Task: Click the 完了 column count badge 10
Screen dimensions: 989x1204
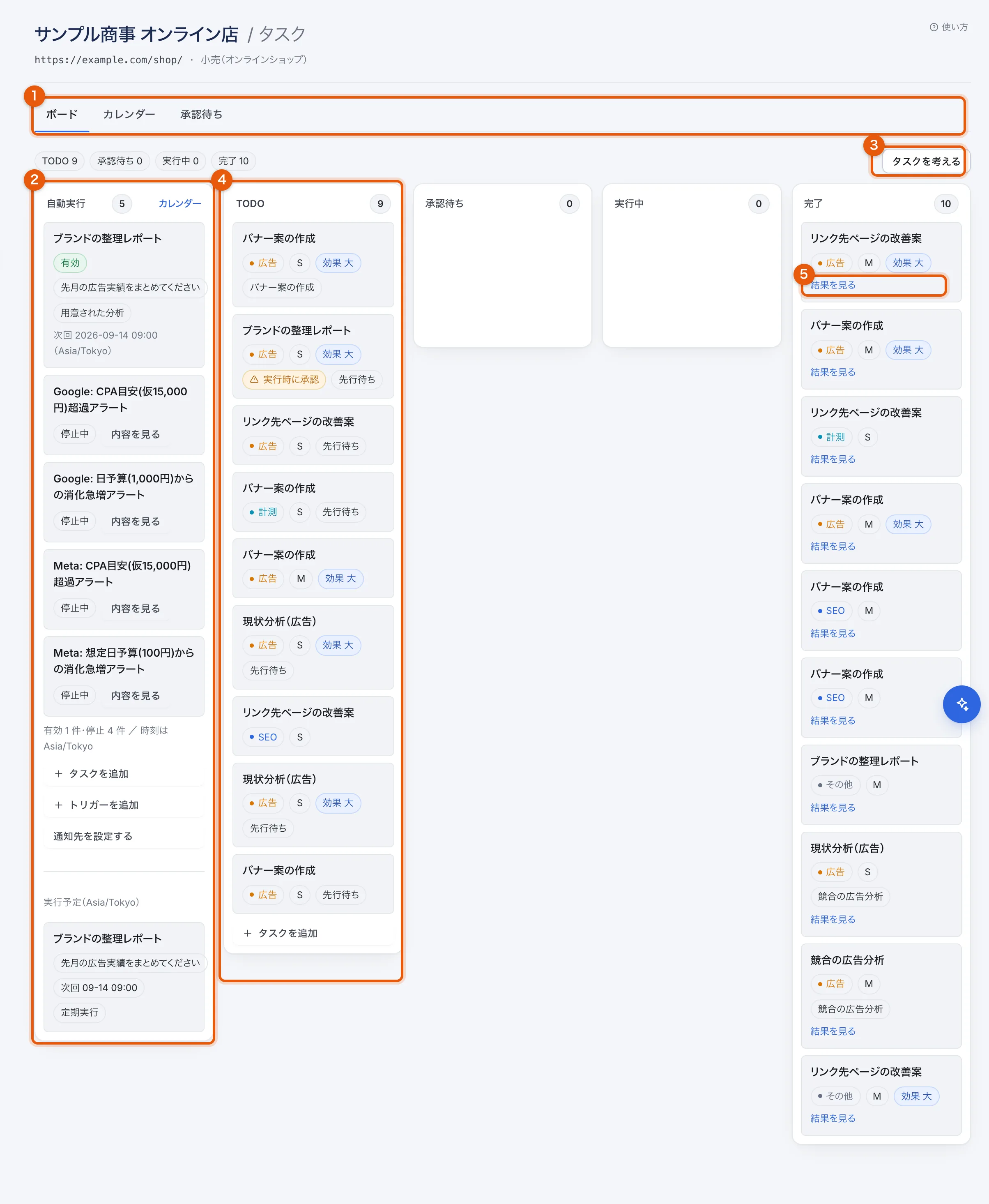Action: (946, 203)
